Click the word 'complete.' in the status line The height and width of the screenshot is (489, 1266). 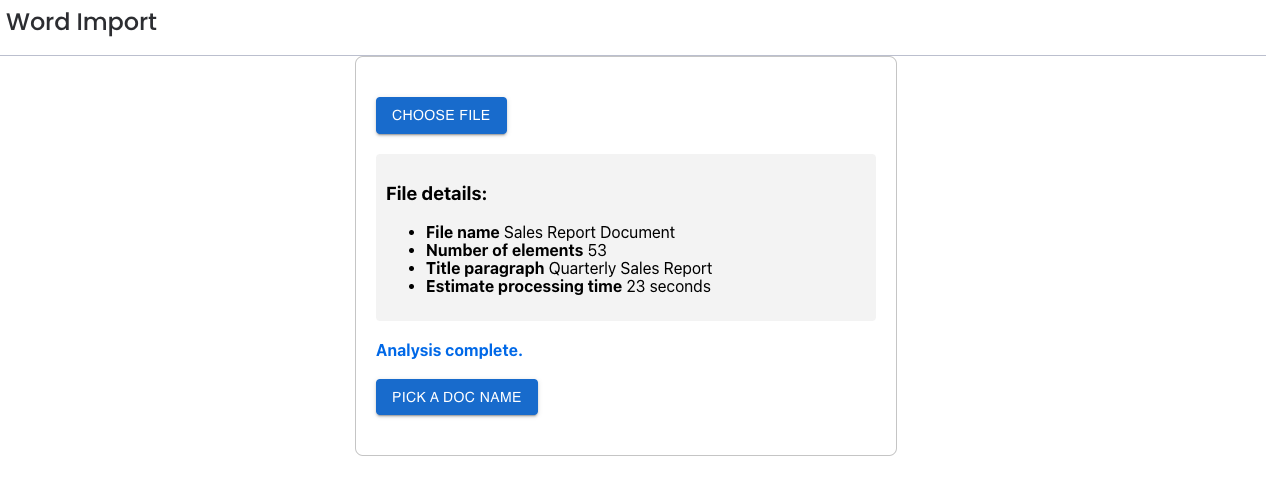coord(484,350)
